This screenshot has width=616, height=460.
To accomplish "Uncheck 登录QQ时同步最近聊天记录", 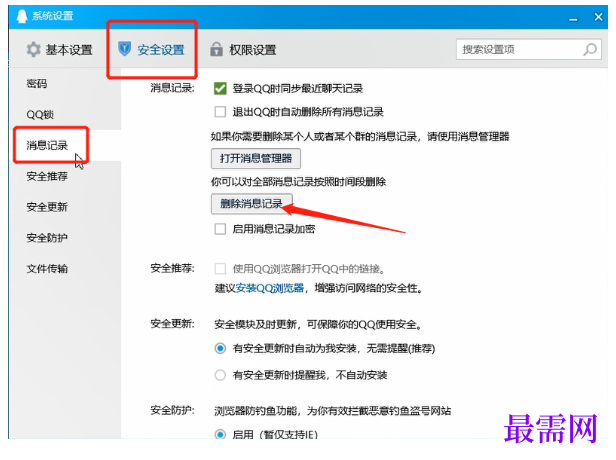I will [220, 88].
